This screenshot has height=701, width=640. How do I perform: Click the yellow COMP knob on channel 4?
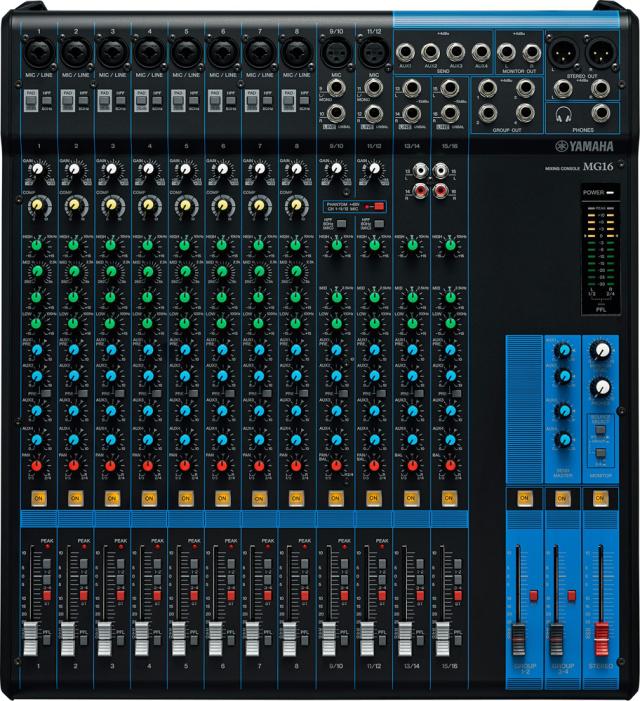pyautogui.click(x=148, y=205)
